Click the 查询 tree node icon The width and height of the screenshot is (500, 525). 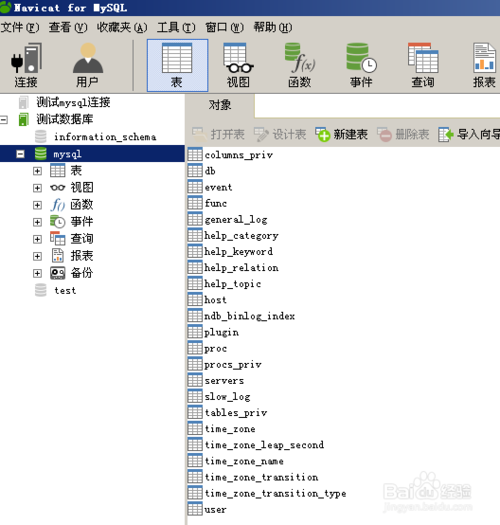point(58,239)
